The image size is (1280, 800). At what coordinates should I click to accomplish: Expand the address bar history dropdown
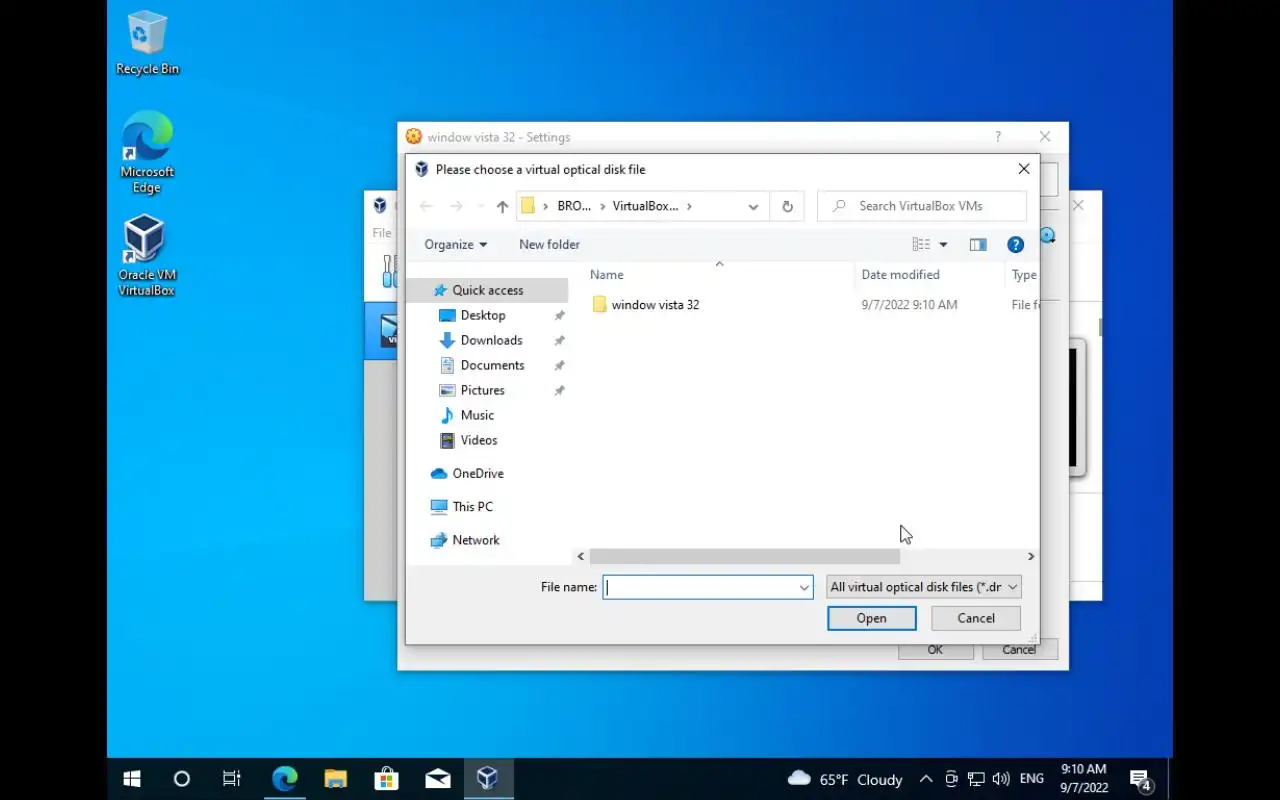click(x=753, y=206)
